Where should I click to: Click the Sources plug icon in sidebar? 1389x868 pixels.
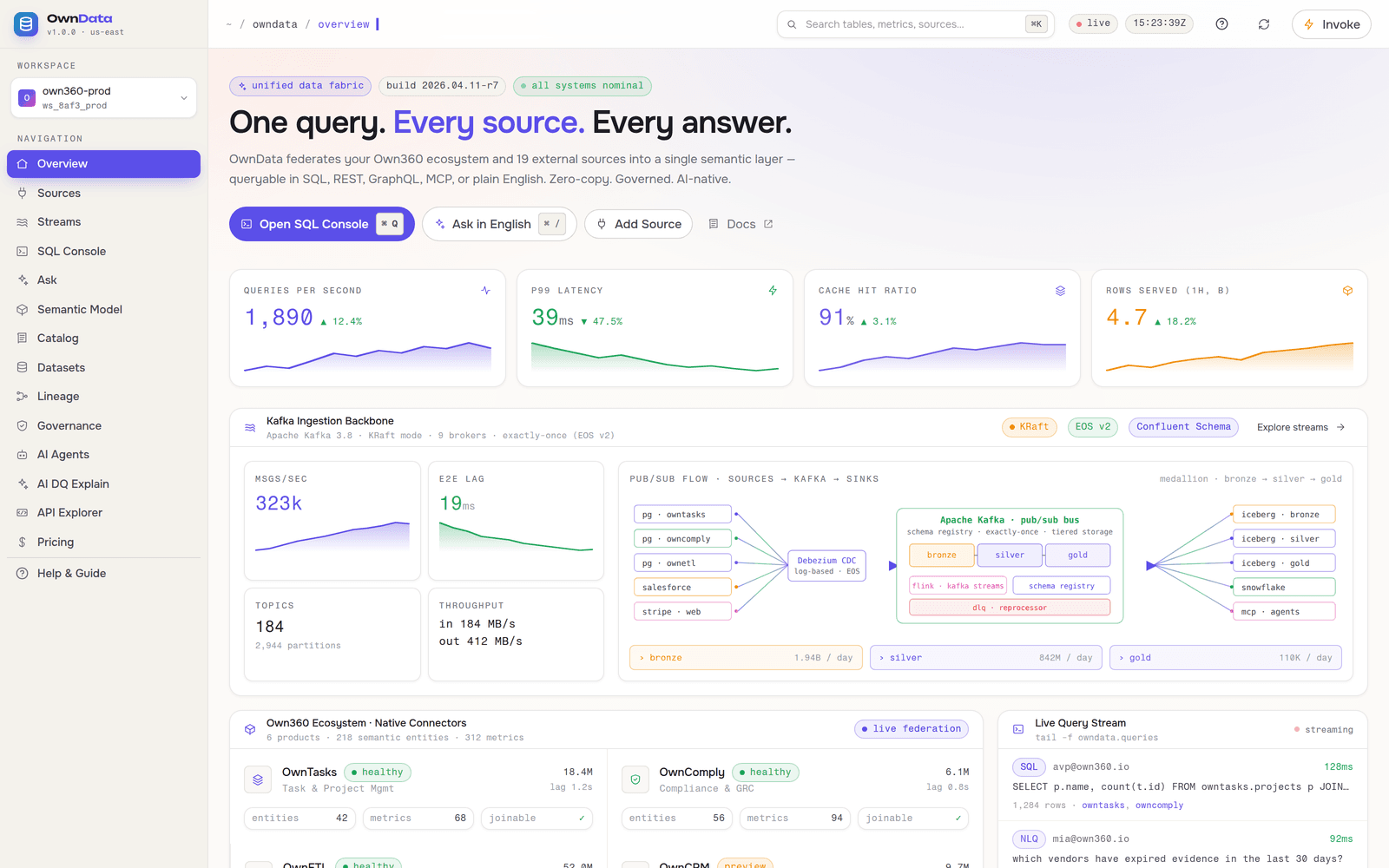tap(23, 194)
